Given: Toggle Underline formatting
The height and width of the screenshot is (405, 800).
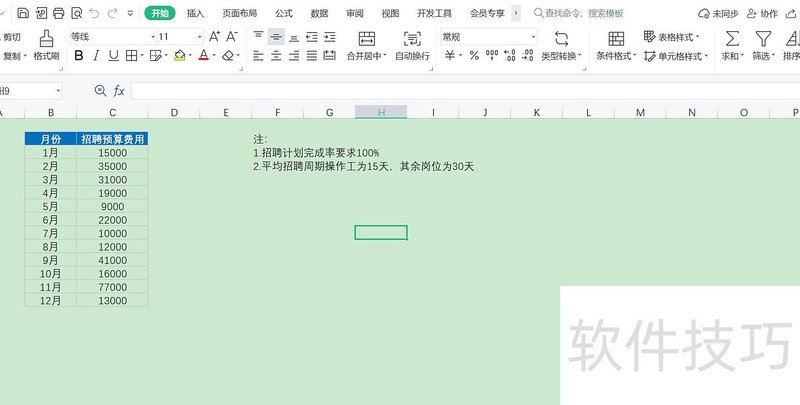Looking at the screenshot, I should [x=113, y=56].
